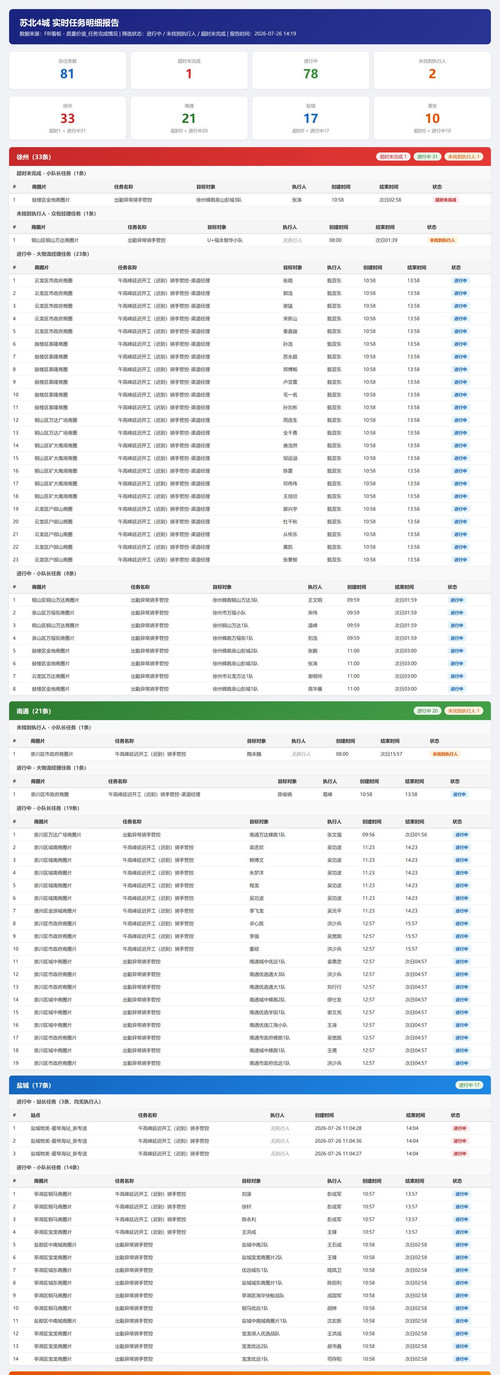The image size is (500, 1375).
Task: Click the end time cell 次日01:39
Action: pos(387,240)
